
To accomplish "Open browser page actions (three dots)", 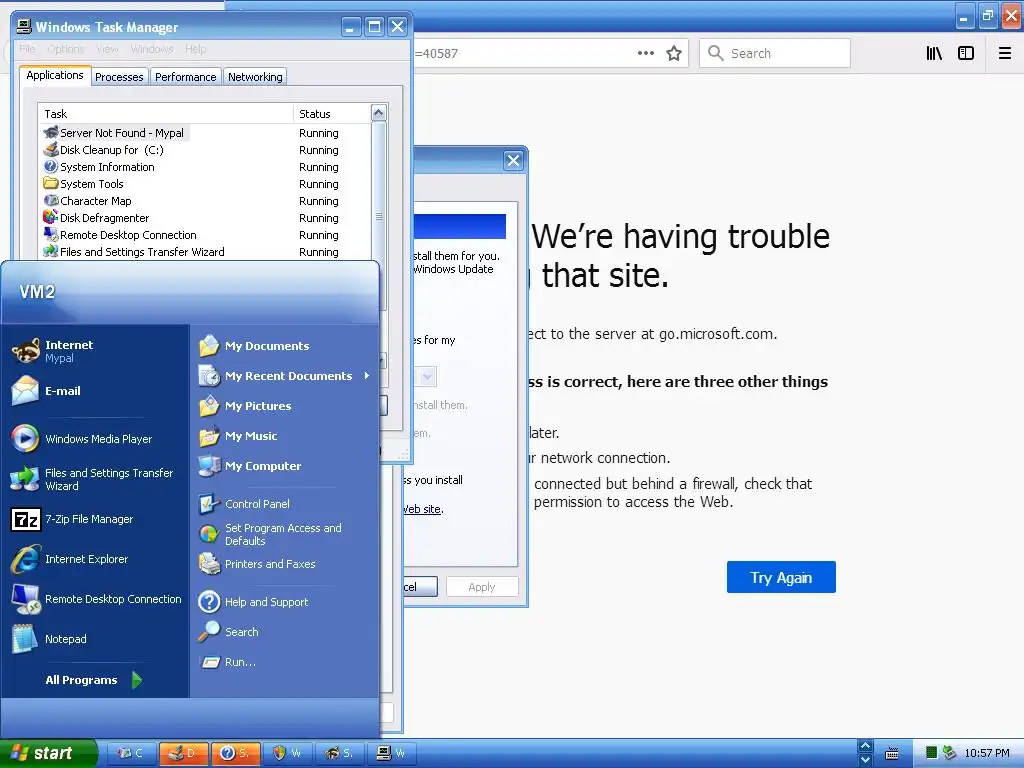I will coord(645,54).
